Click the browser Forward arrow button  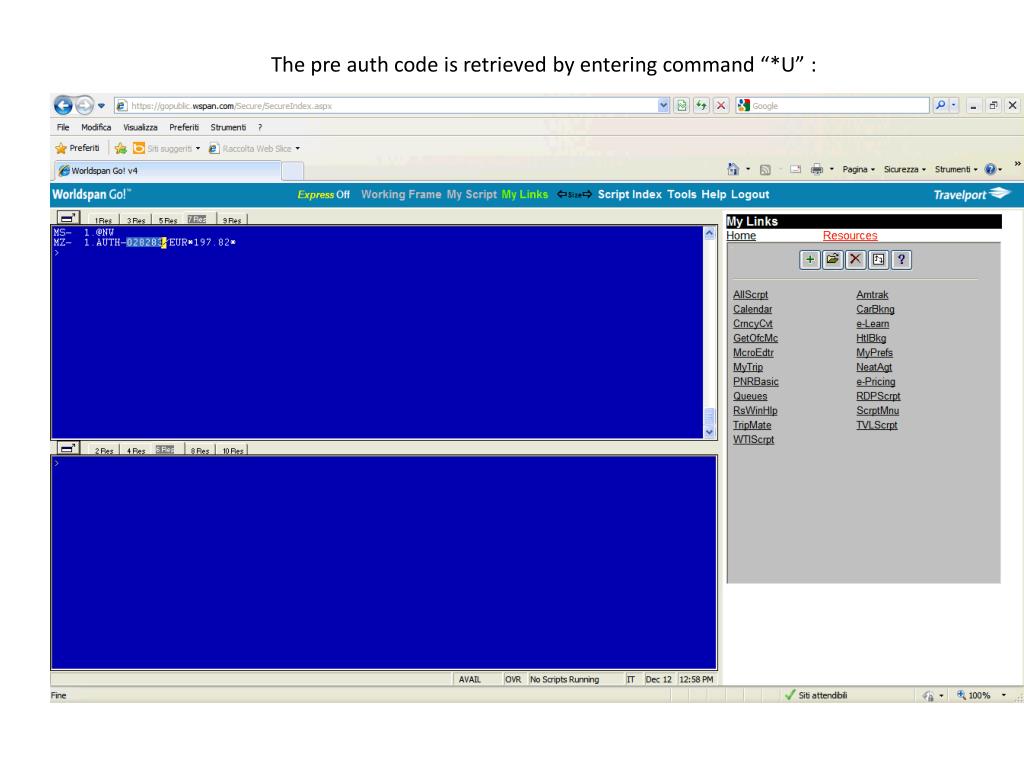tap(85, 105)
